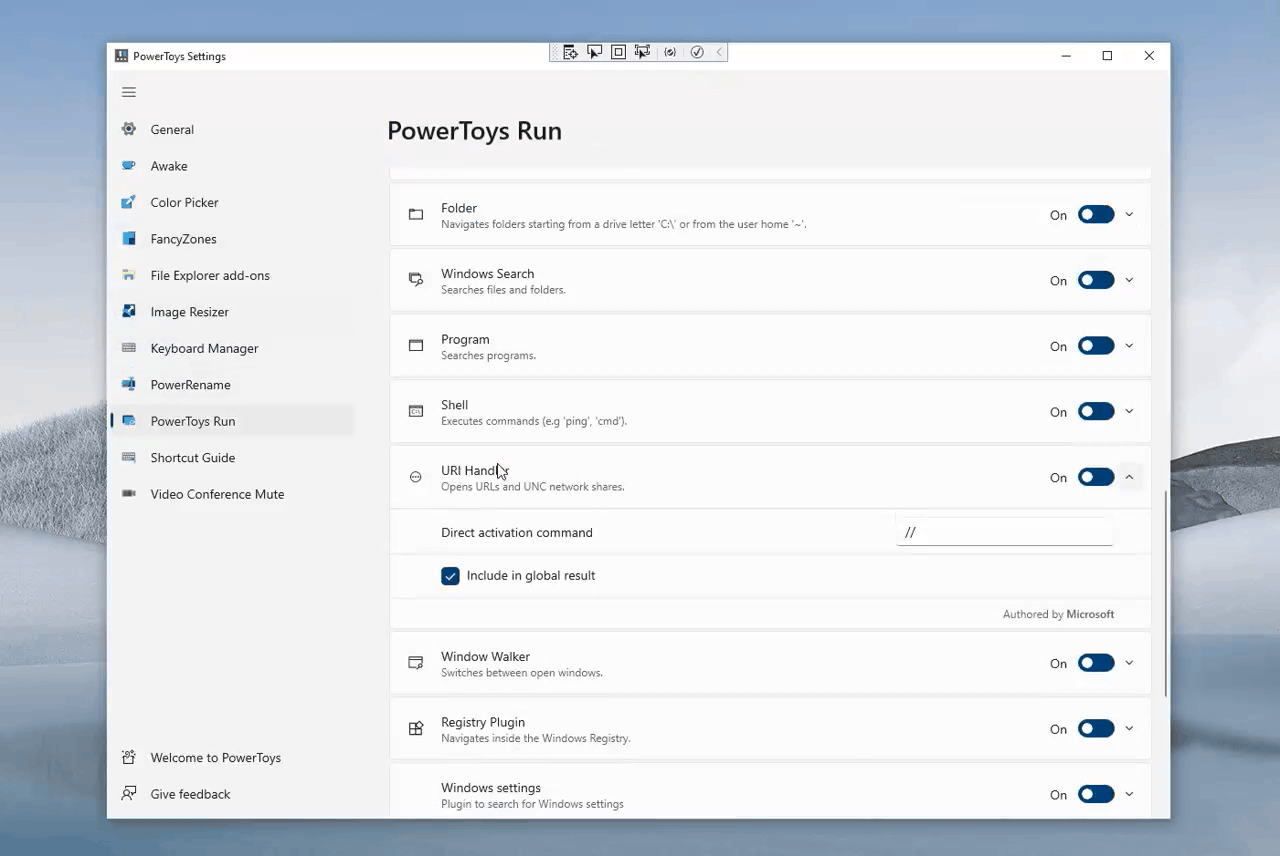1280x856 pixels.
Task: Expand the Windows Search options chevron
Action: (x=1129, y=280)
